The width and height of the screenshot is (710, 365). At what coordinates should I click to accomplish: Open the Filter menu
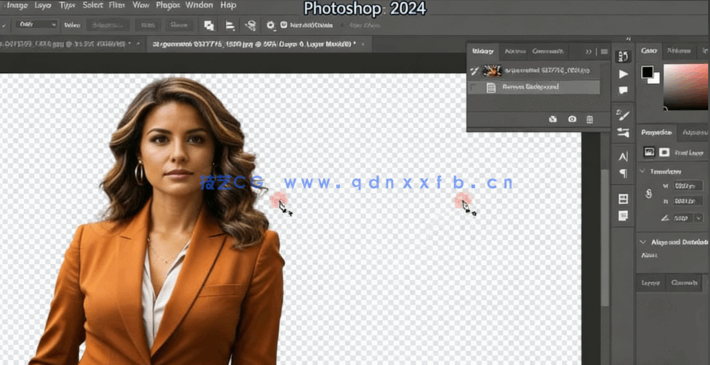(117, 5)
